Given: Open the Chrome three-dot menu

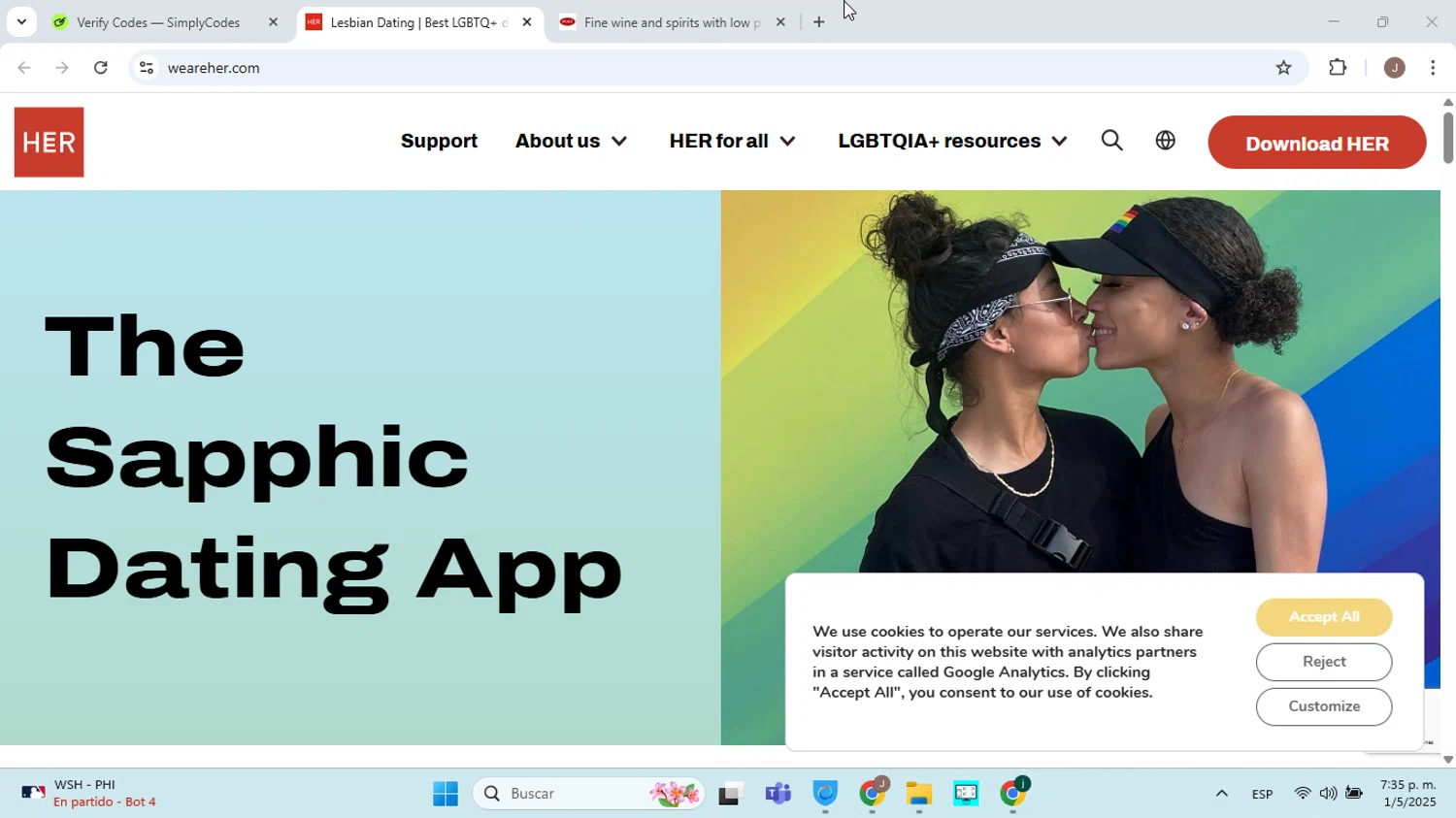Looking at the screenshot, I should coord(1433,68).
